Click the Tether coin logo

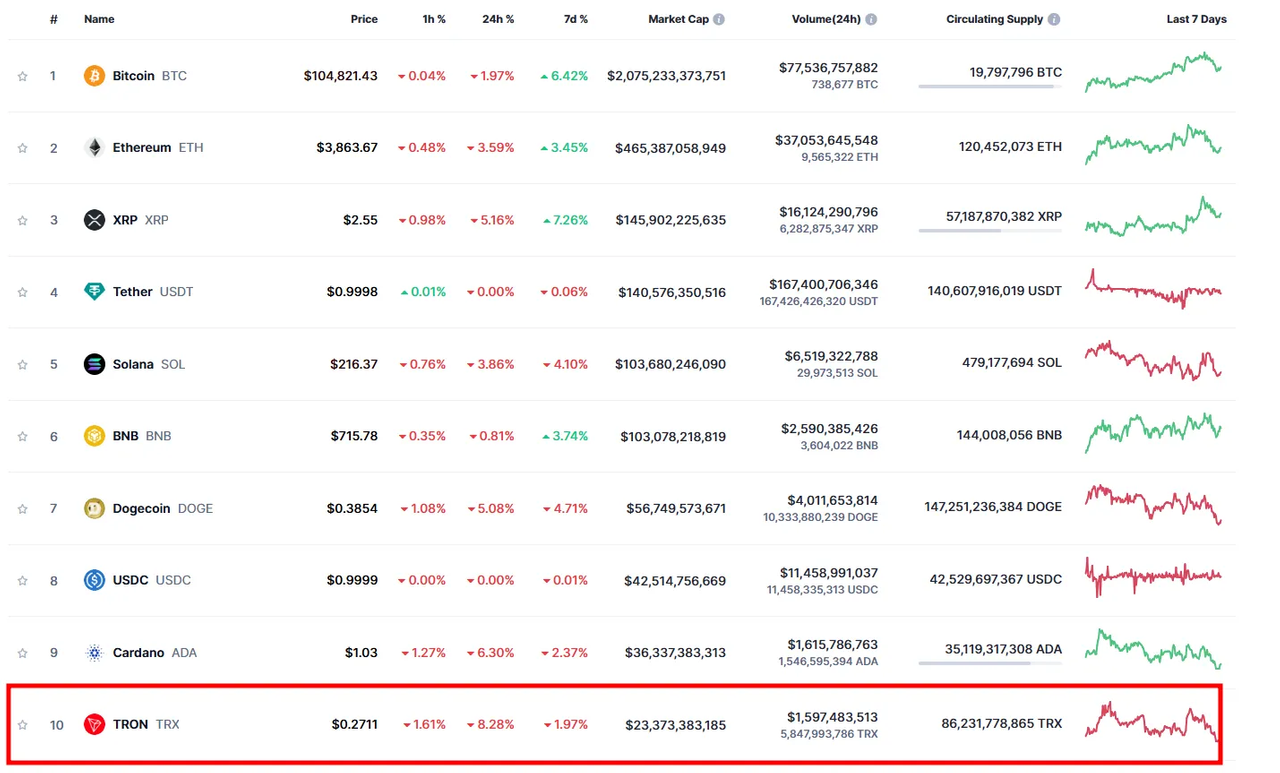(94, 292)
